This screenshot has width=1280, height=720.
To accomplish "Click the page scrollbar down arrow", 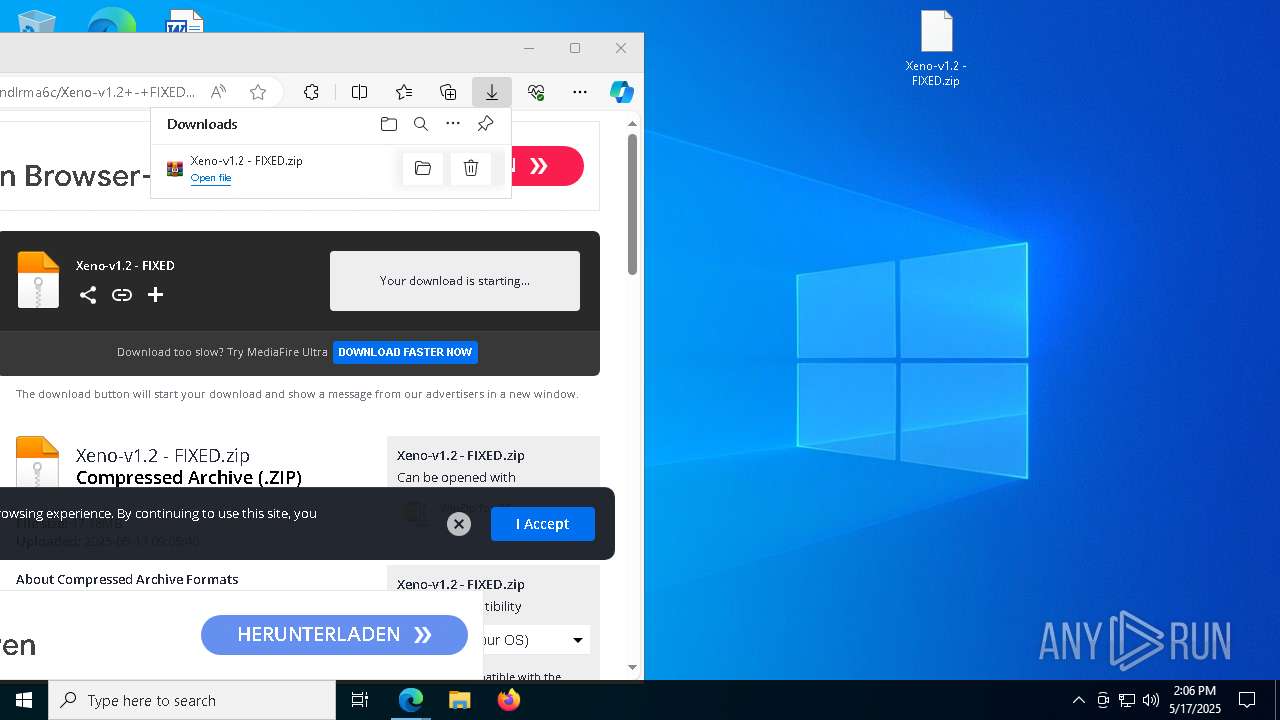I will coord(632,668).
